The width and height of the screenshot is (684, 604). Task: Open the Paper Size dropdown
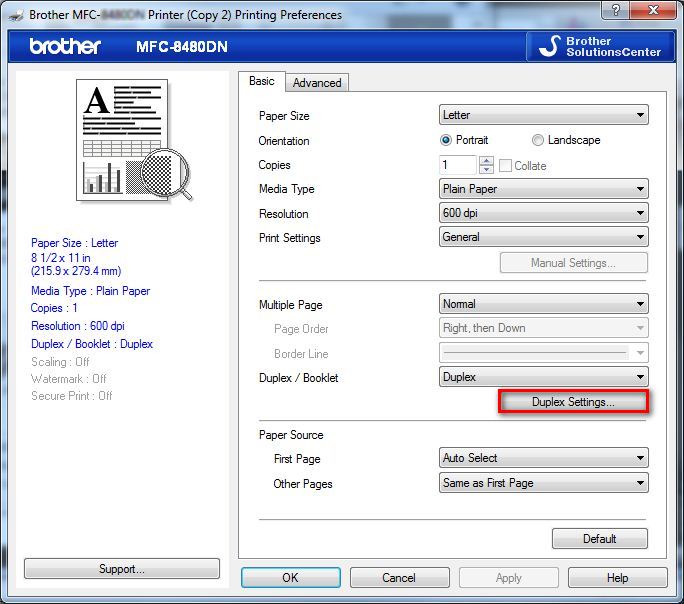[x=544, y=116]
